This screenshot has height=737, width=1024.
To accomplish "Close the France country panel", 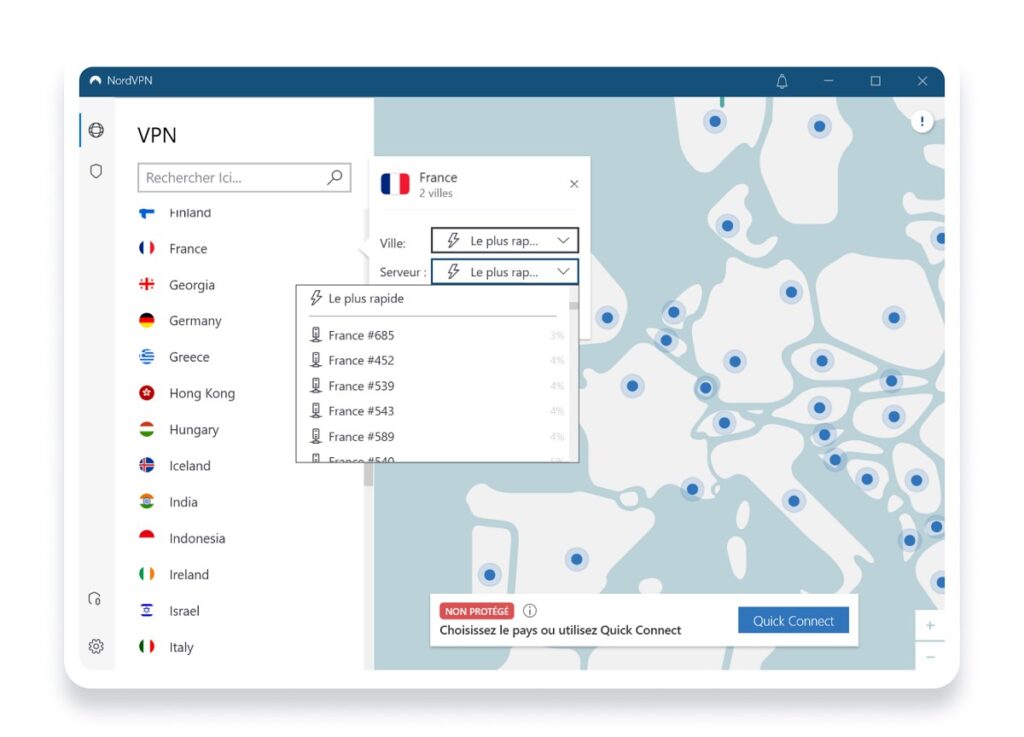I will click(x=573, y=184).
